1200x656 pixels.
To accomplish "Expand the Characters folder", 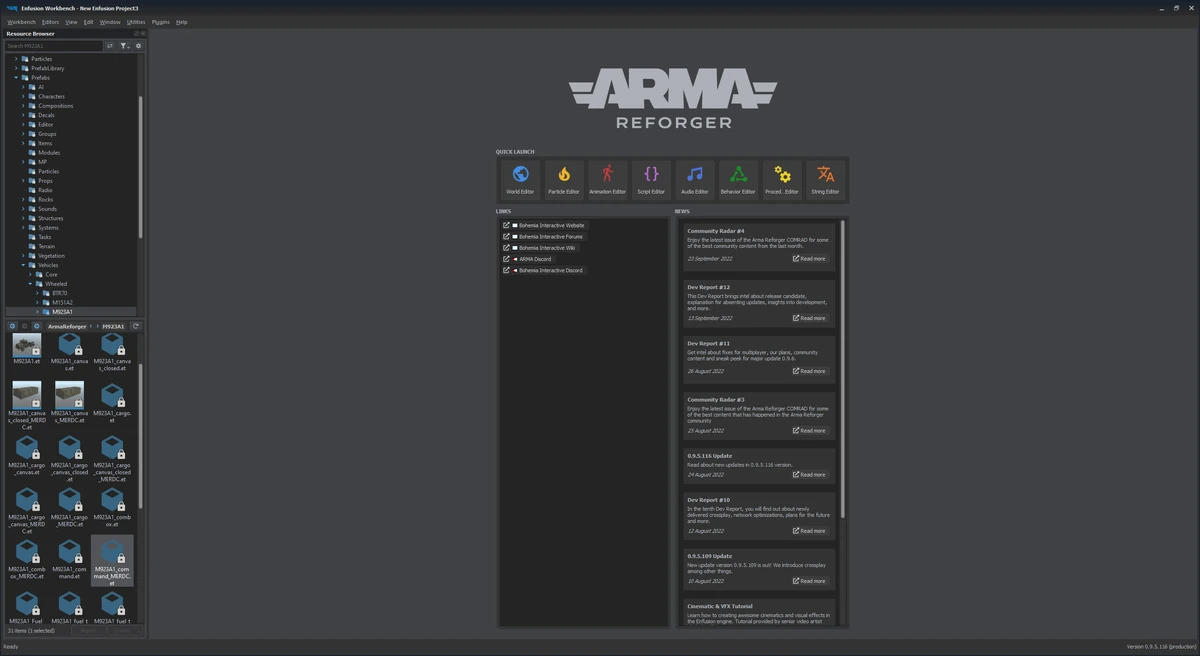I will click(25, 96).
